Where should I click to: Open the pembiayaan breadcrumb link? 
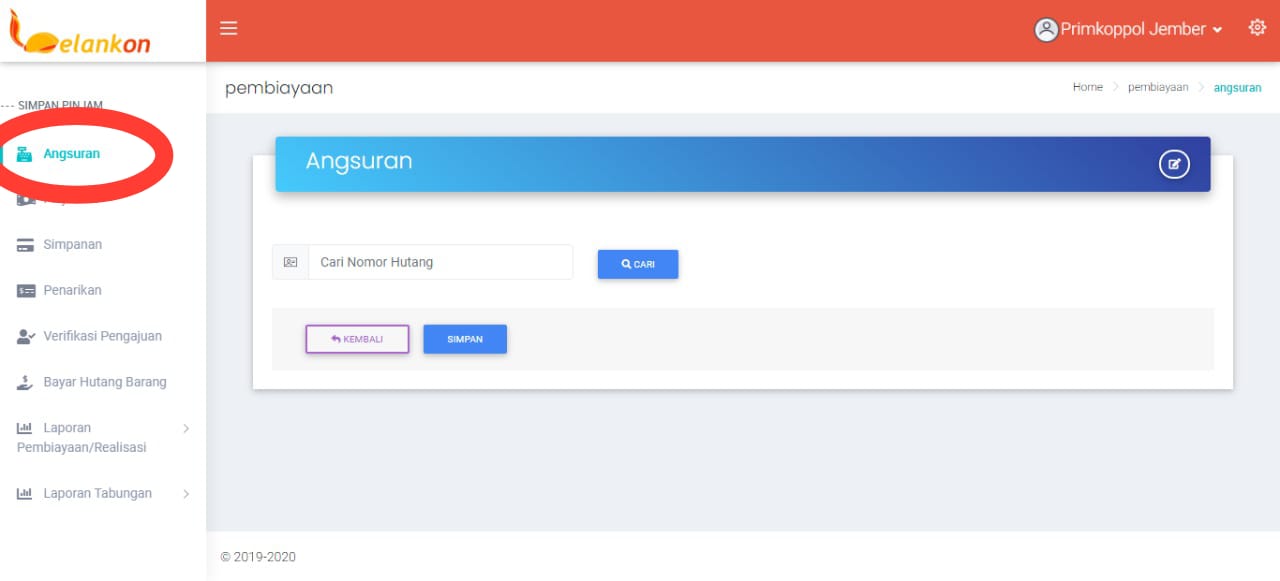coord(1158,88)
